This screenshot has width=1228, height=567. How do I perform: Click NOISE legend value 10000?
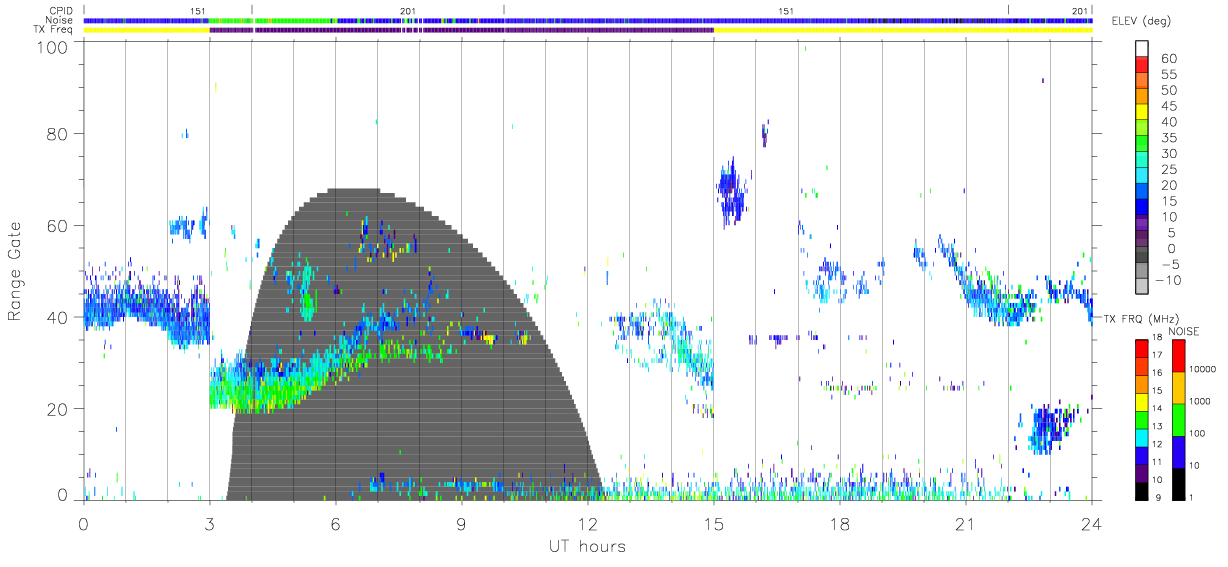[x=1204, y=369]
